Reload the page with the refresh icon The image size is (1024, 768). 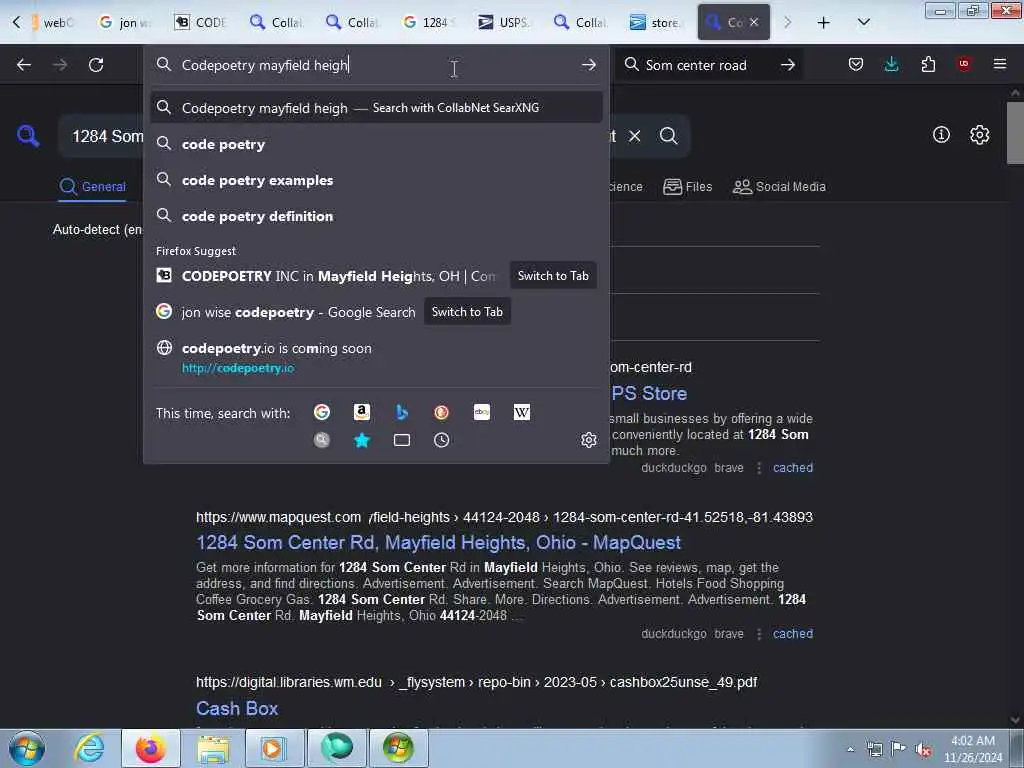click(96, 65)
